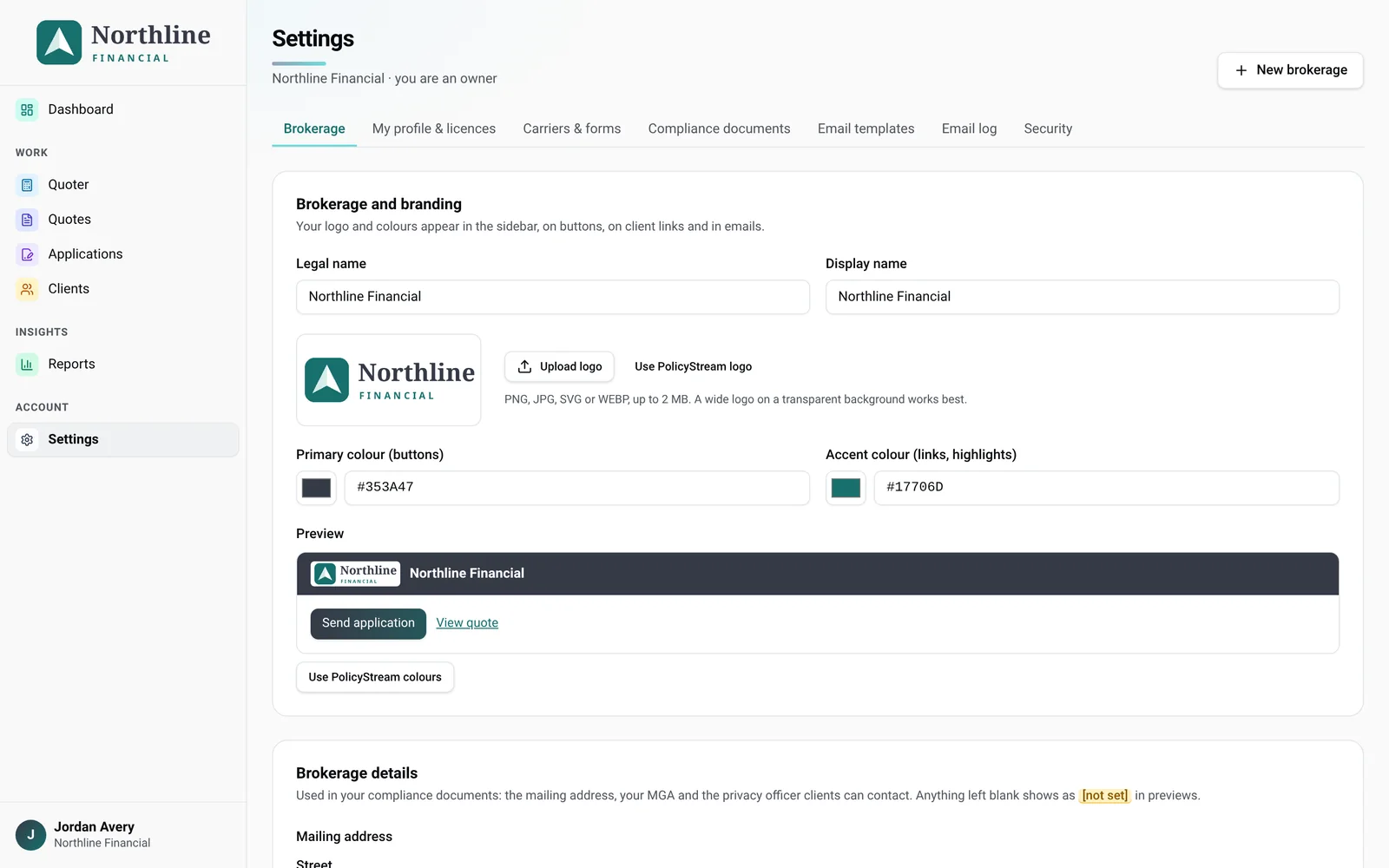Click the uploaded Northline logo thumbnail

[x=389, y=380]
